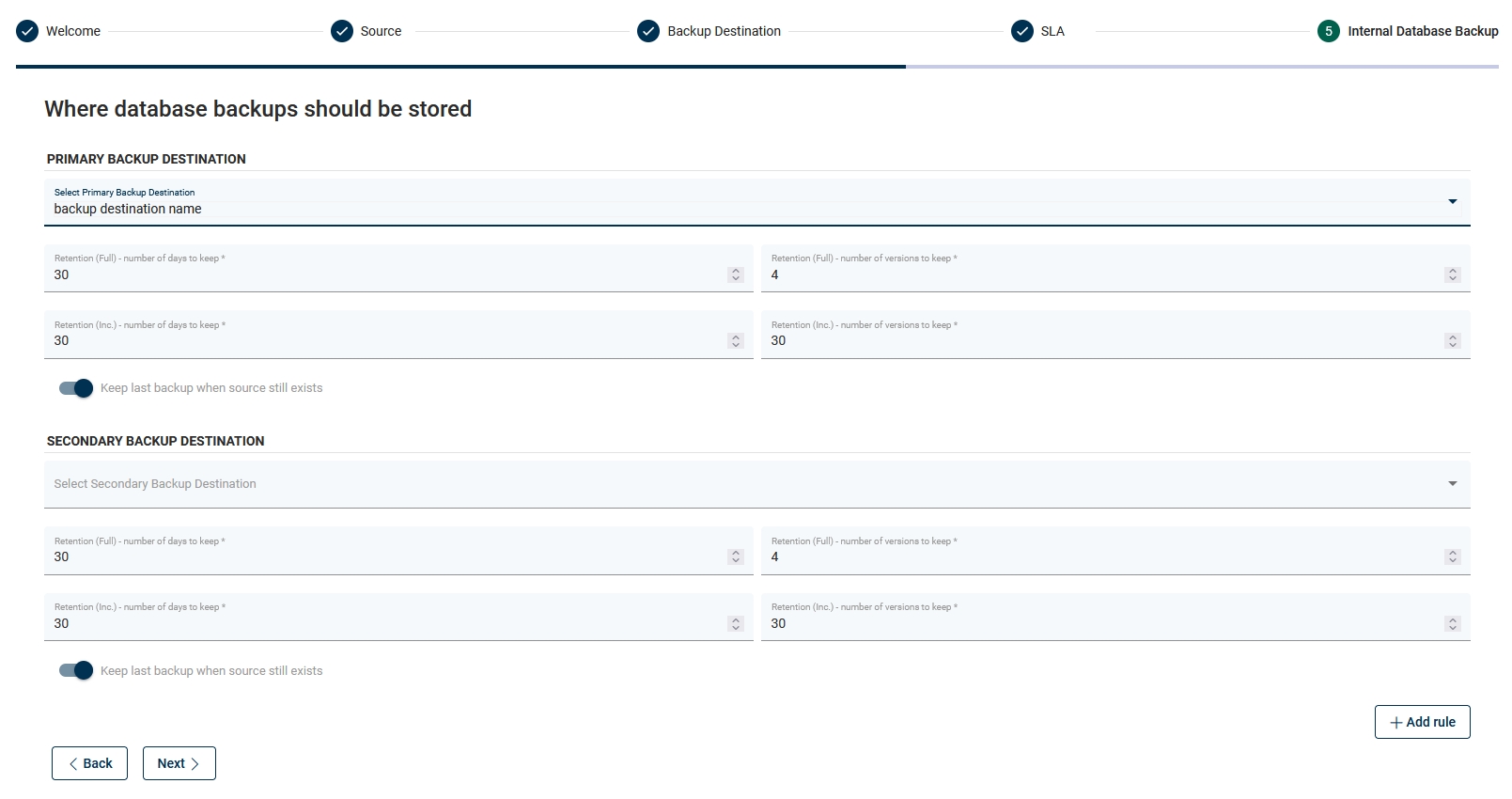
Task: Click the step 5 number badge
Action: [1329, 31]
